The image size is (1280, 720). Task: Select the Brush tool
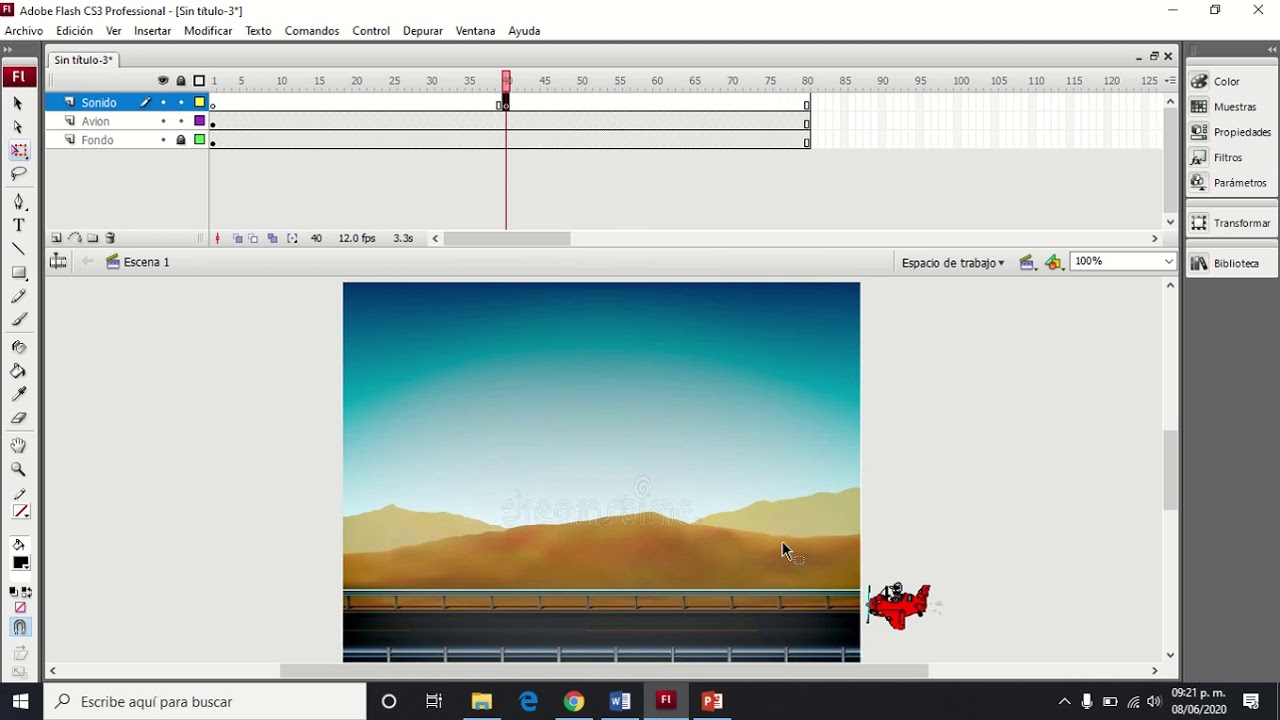click(x=18, y=319)
